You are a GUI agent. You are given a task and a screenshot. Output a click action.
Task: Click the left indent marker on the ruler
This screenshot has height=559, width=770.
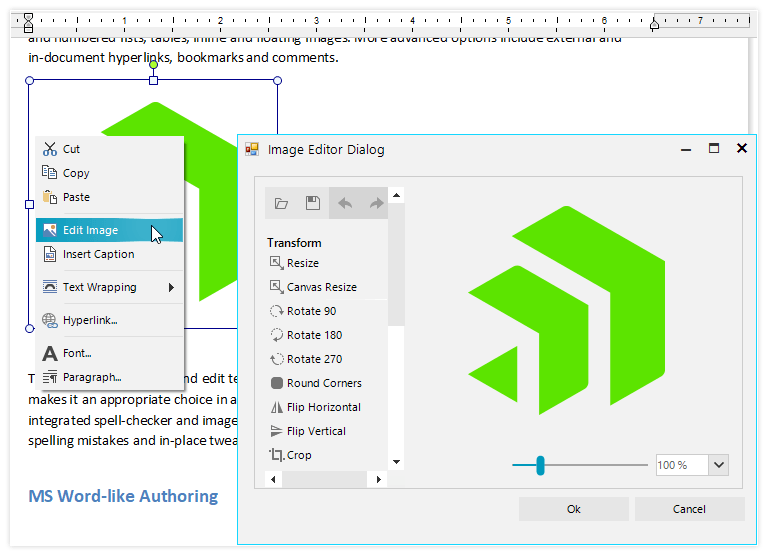[x=28, y=23]
